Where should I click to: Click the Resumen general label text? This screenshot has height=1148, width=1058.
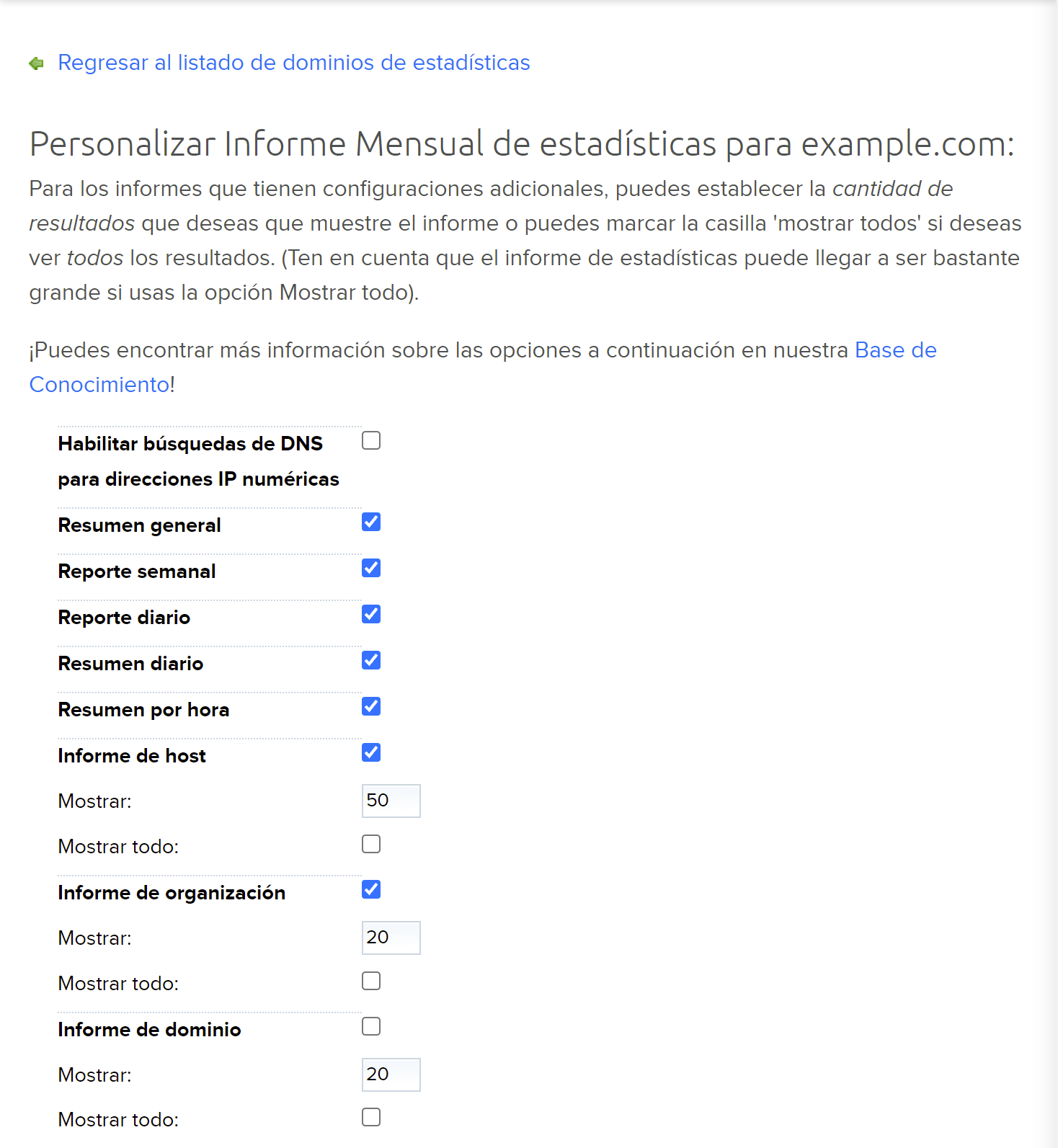pos(140,525)
